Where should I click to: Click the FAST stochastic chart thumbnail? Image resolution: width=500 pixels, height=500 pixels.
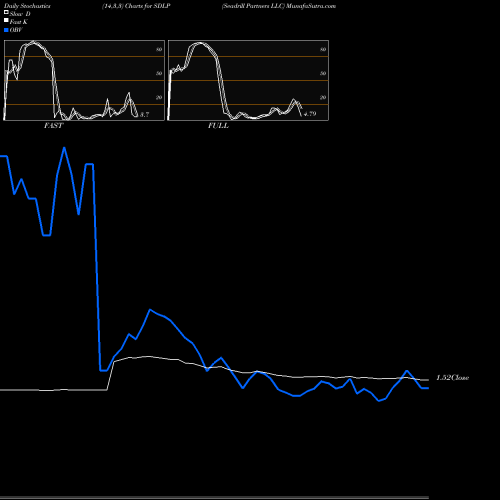coord(84,80)
